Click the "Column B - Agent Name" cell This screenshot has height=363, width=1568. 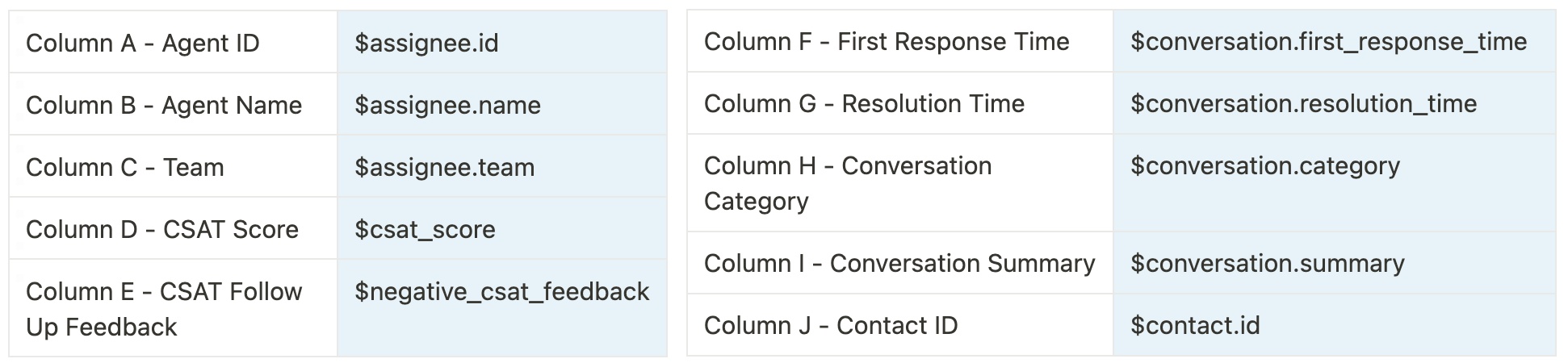[x=164, y=105]
